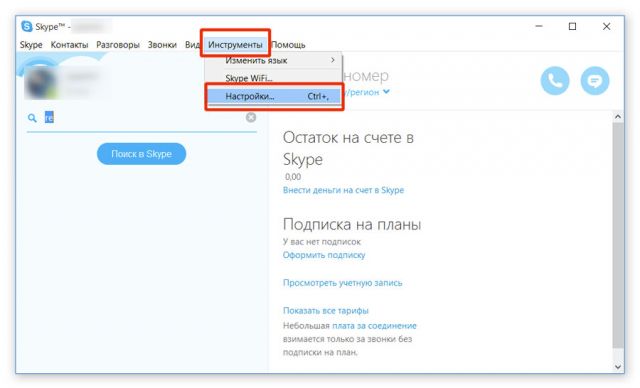This screenshot has width=640, height=388.
Task: Click the Подписка на планы heading
Action: pyautogui.click(x=352, y=224)
